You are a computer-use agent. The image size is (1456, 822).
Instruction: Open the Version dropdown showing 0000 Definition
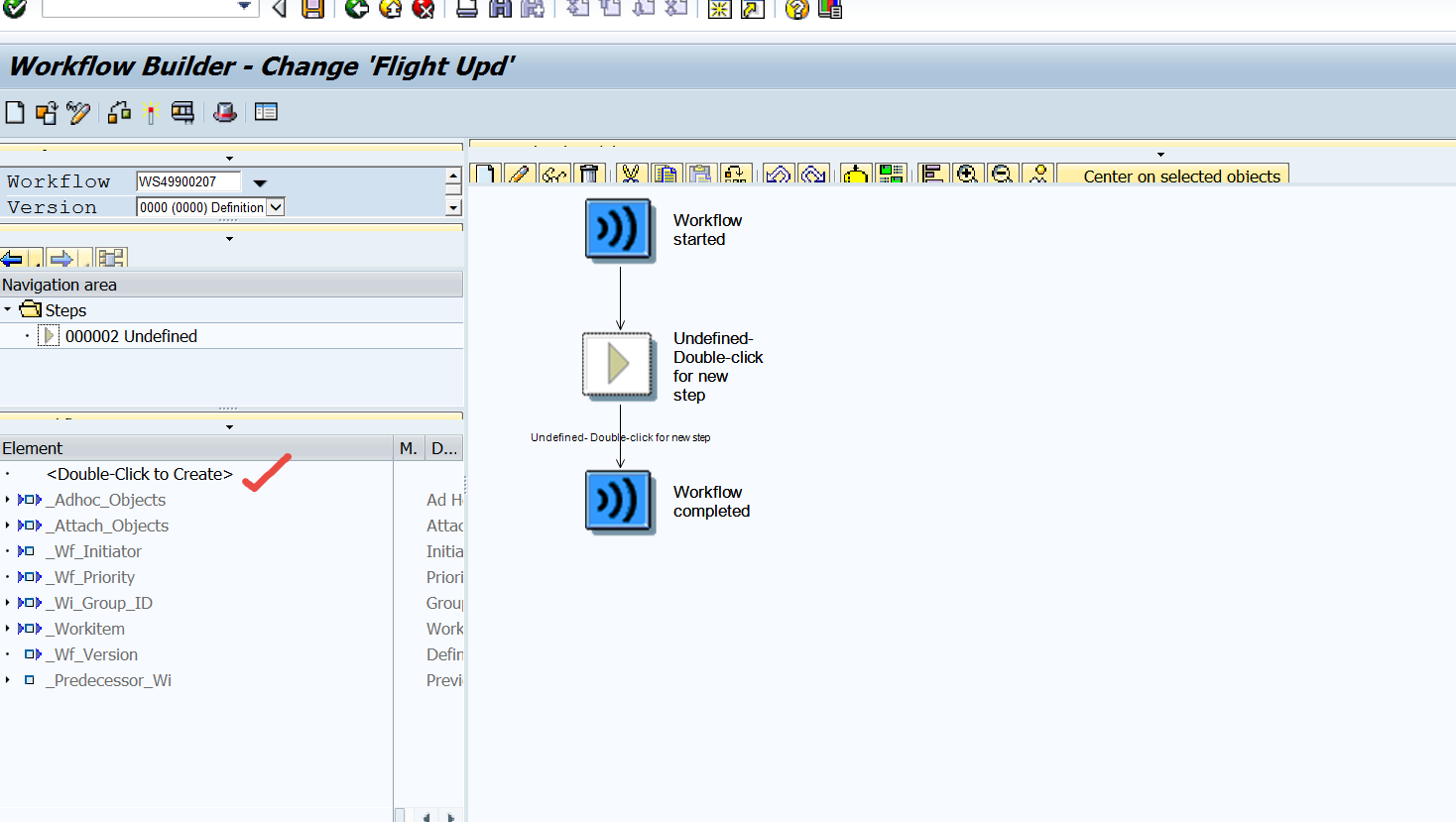pyautogui.click(x=277, y=206)
